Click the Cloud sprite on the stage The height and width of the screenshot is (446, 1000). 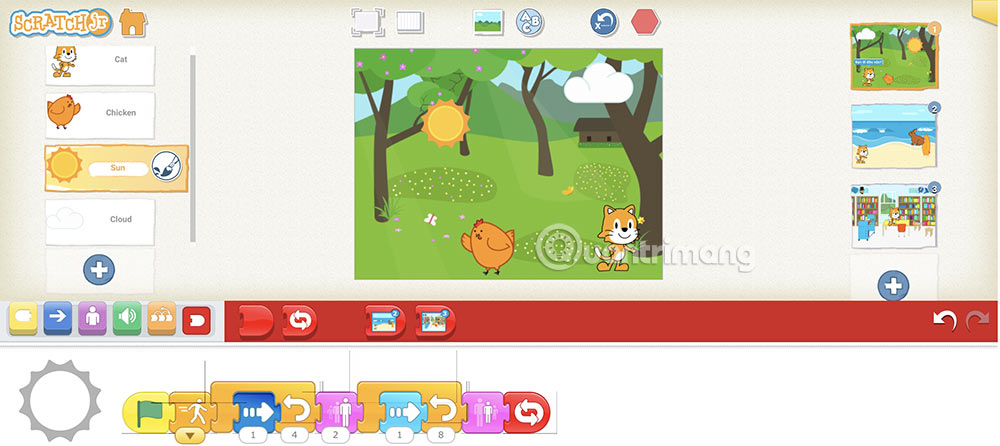point(598,84)
